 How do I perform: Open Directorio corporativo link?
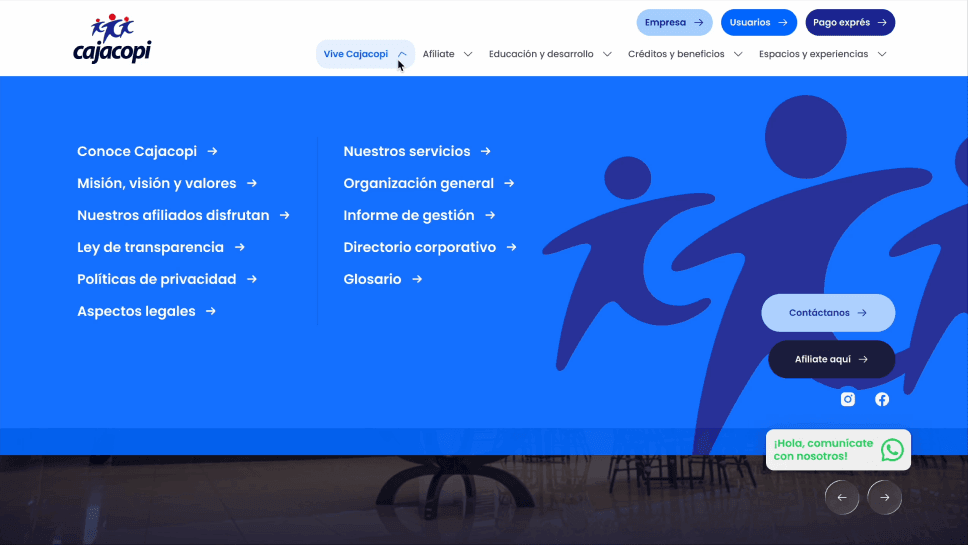click(420, 248)
